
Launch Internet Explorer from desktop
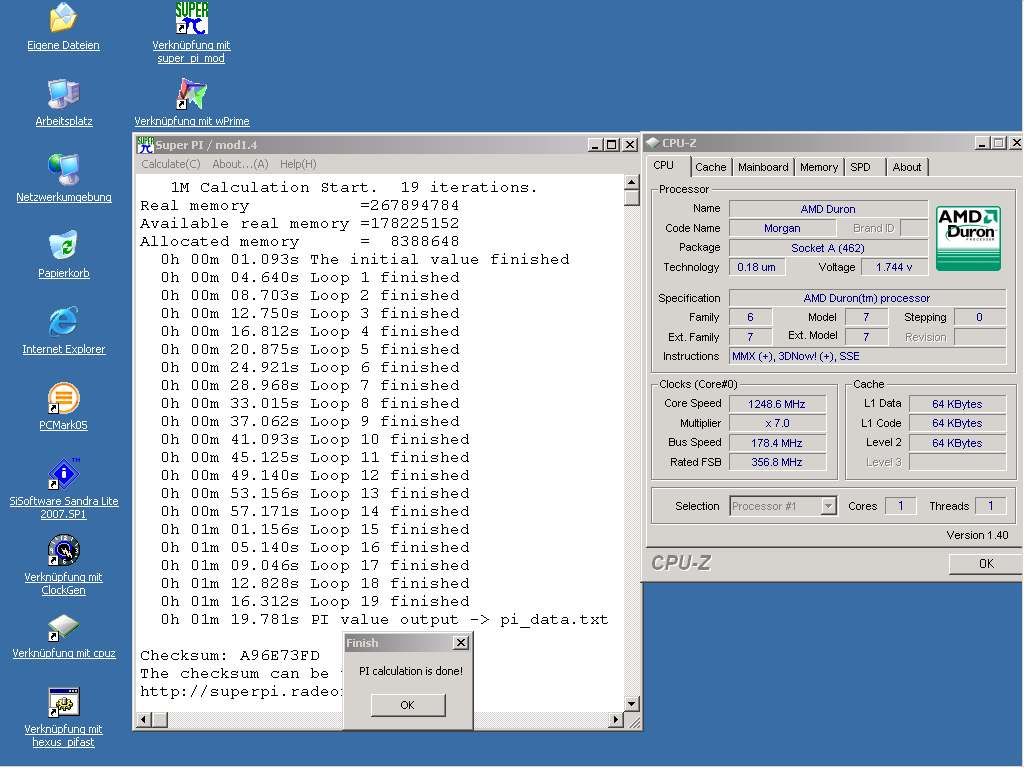63,322
